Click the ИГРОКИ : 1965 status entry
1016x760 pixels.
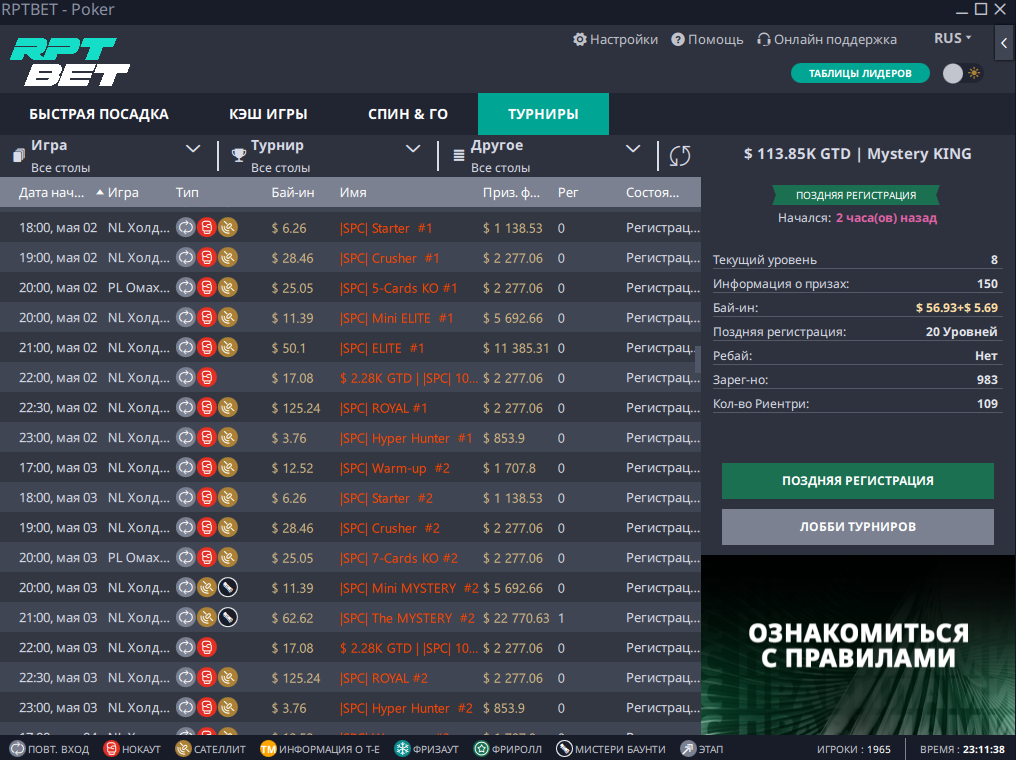853,749
